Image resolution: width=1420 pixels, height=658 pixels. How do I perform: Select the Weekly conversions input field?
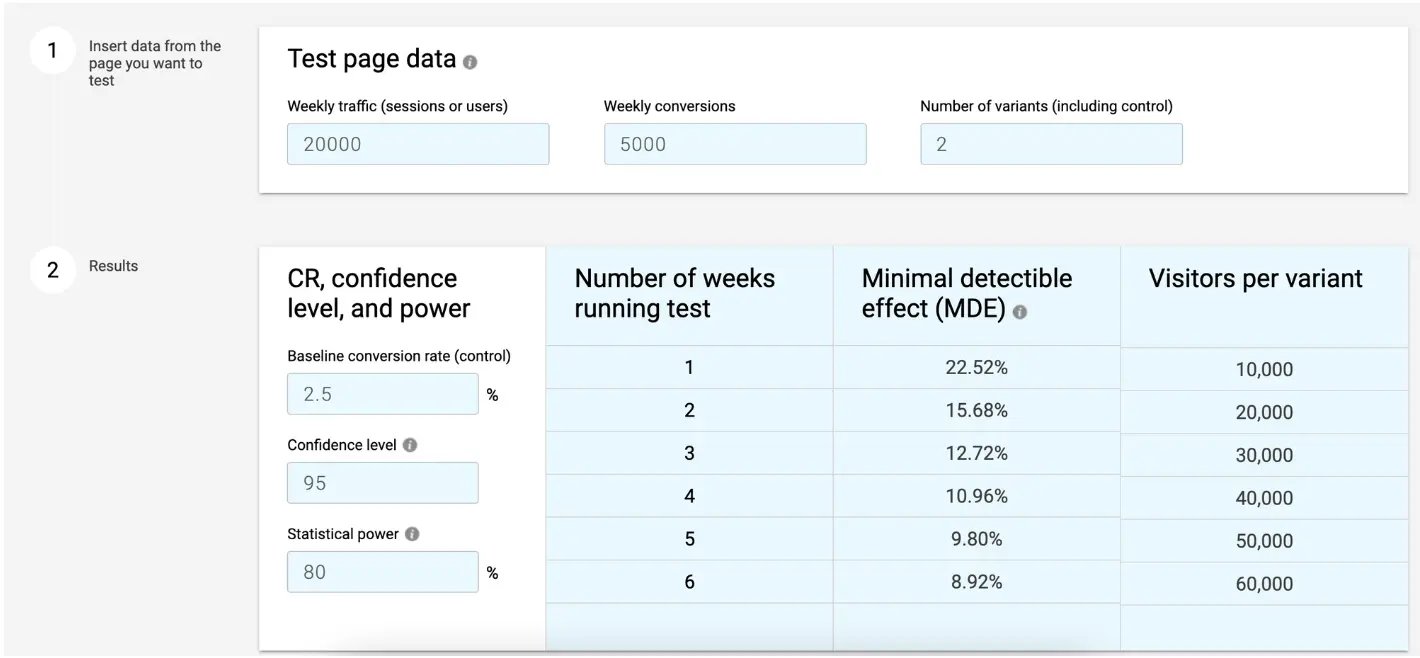(735, 144)
